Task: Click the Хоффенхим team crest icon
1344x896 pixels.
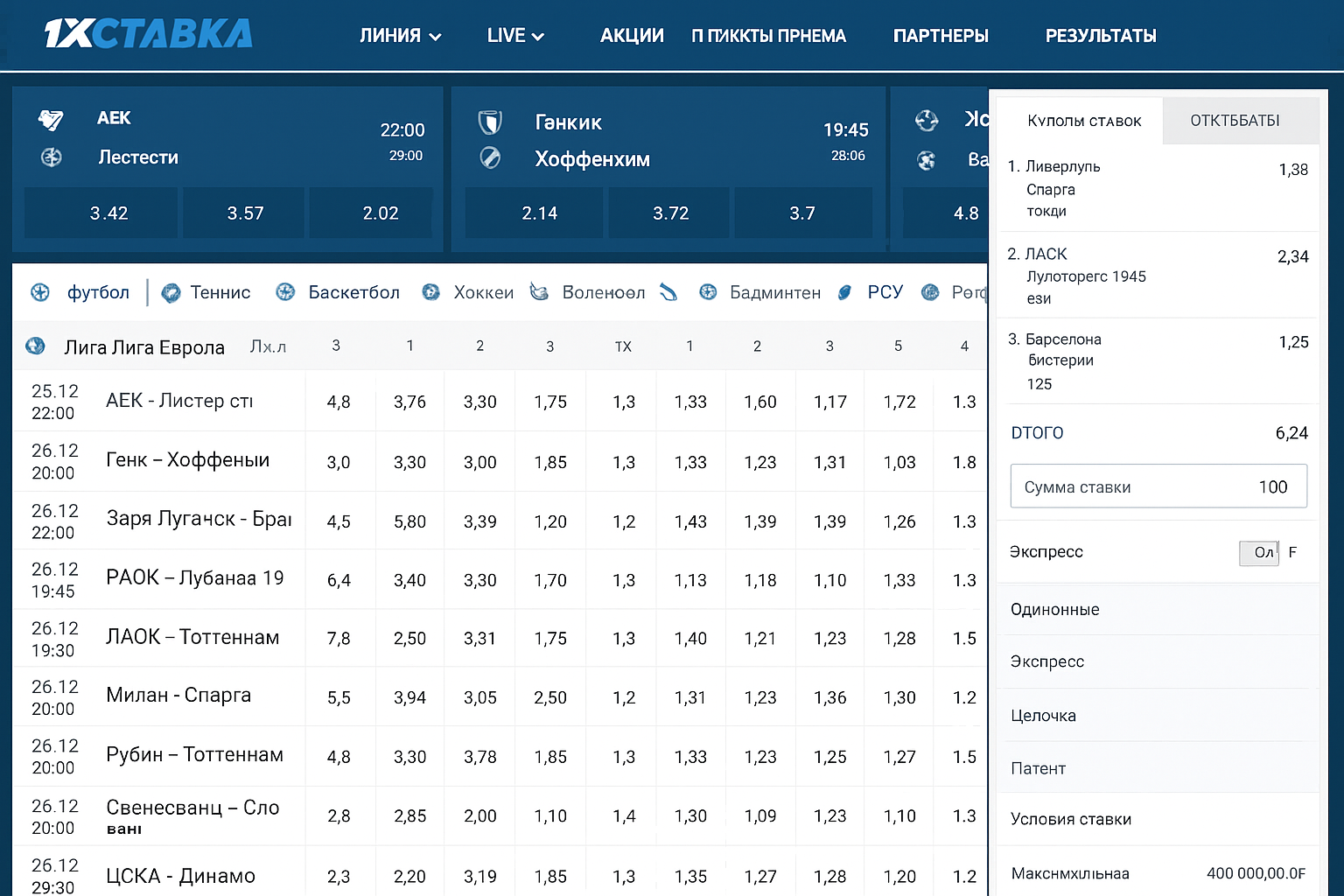Action: (490, 158)
